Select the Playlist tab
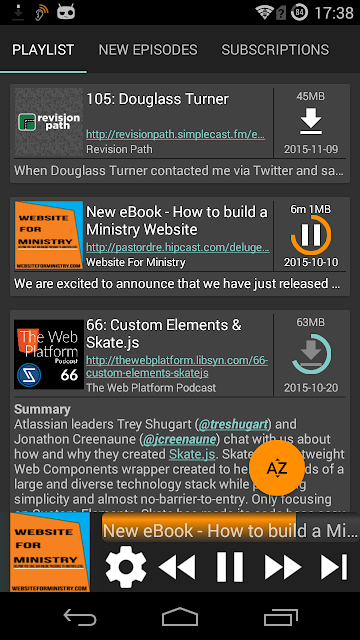 [43, 50]
